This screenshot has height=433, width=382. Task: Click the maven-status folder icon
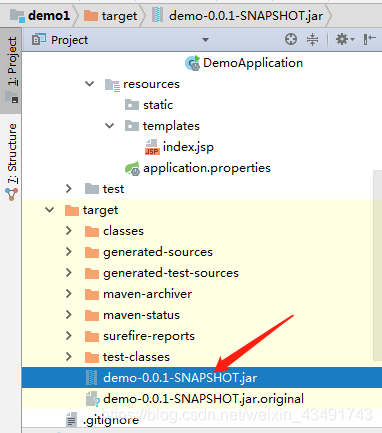pyautogui.click(x=92, y=315)
